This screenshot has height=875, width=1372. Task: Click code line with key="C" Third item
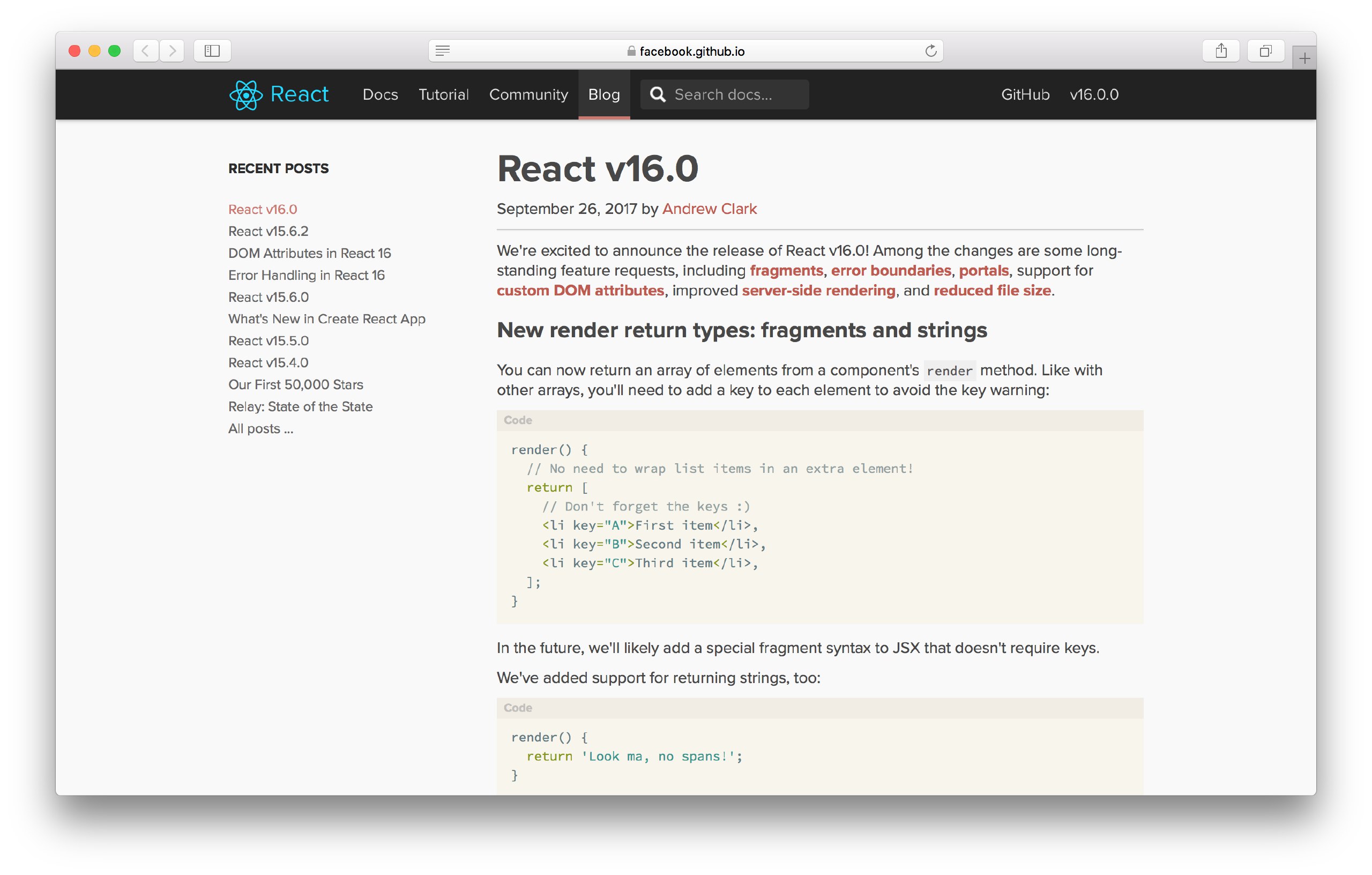(650, 563)
